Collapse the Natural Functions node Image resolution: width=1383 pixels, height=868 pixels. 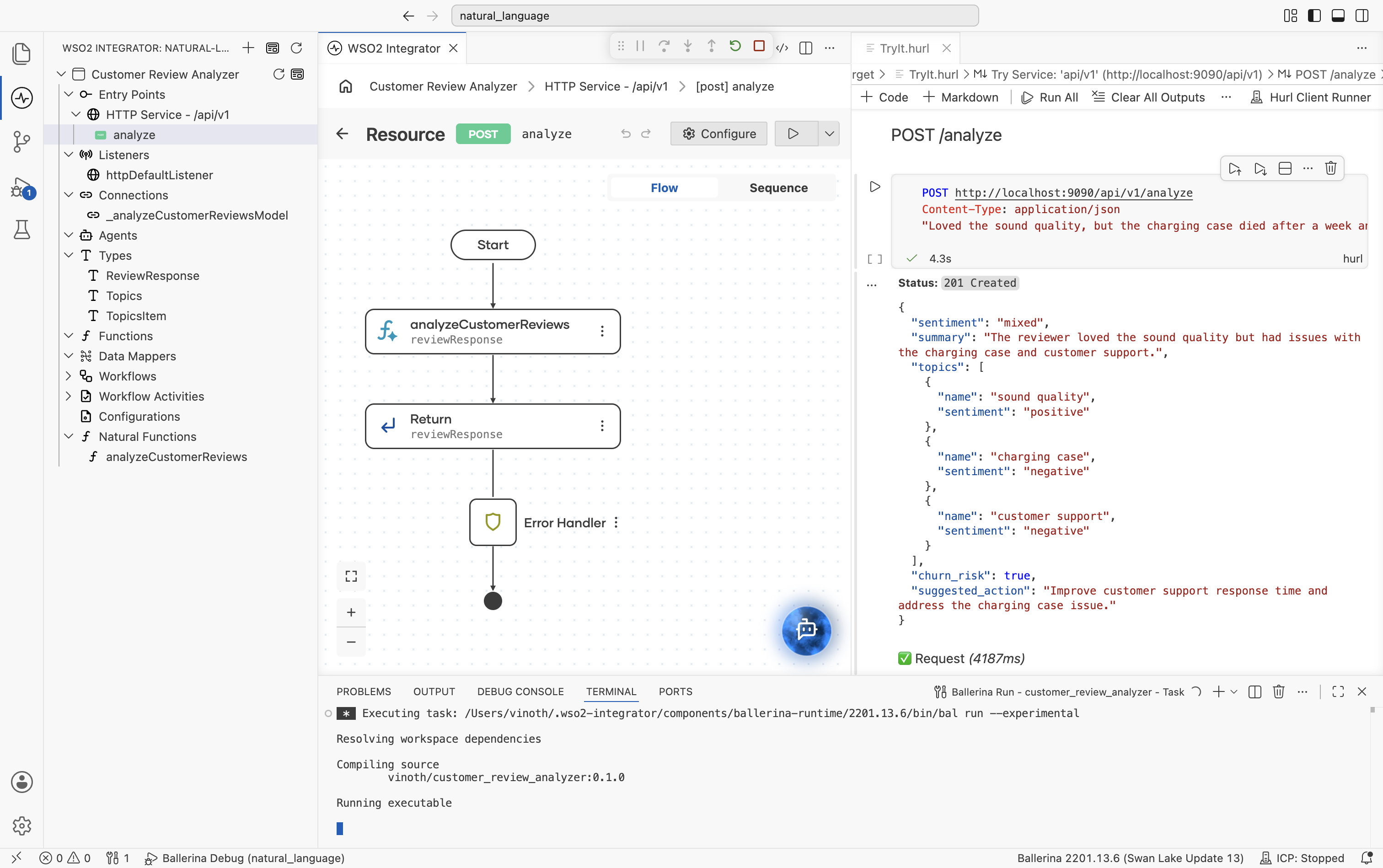tap(68, 436)
